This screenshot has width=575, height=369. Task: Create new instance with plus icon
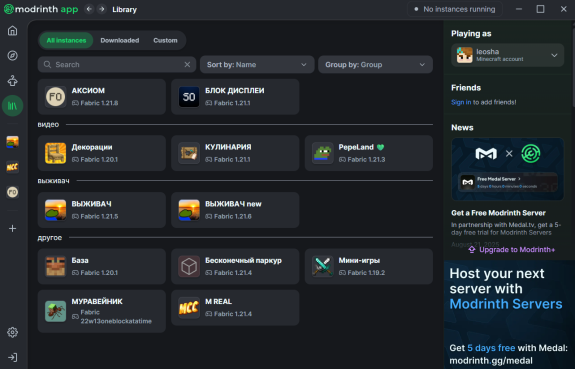tap(12, 229)
